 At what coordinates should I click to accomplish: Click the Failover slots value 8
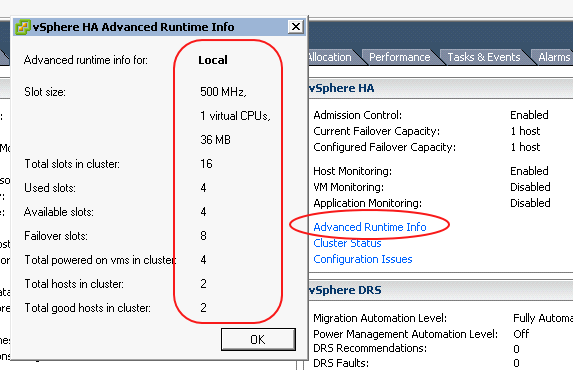(x=203, y=235)
